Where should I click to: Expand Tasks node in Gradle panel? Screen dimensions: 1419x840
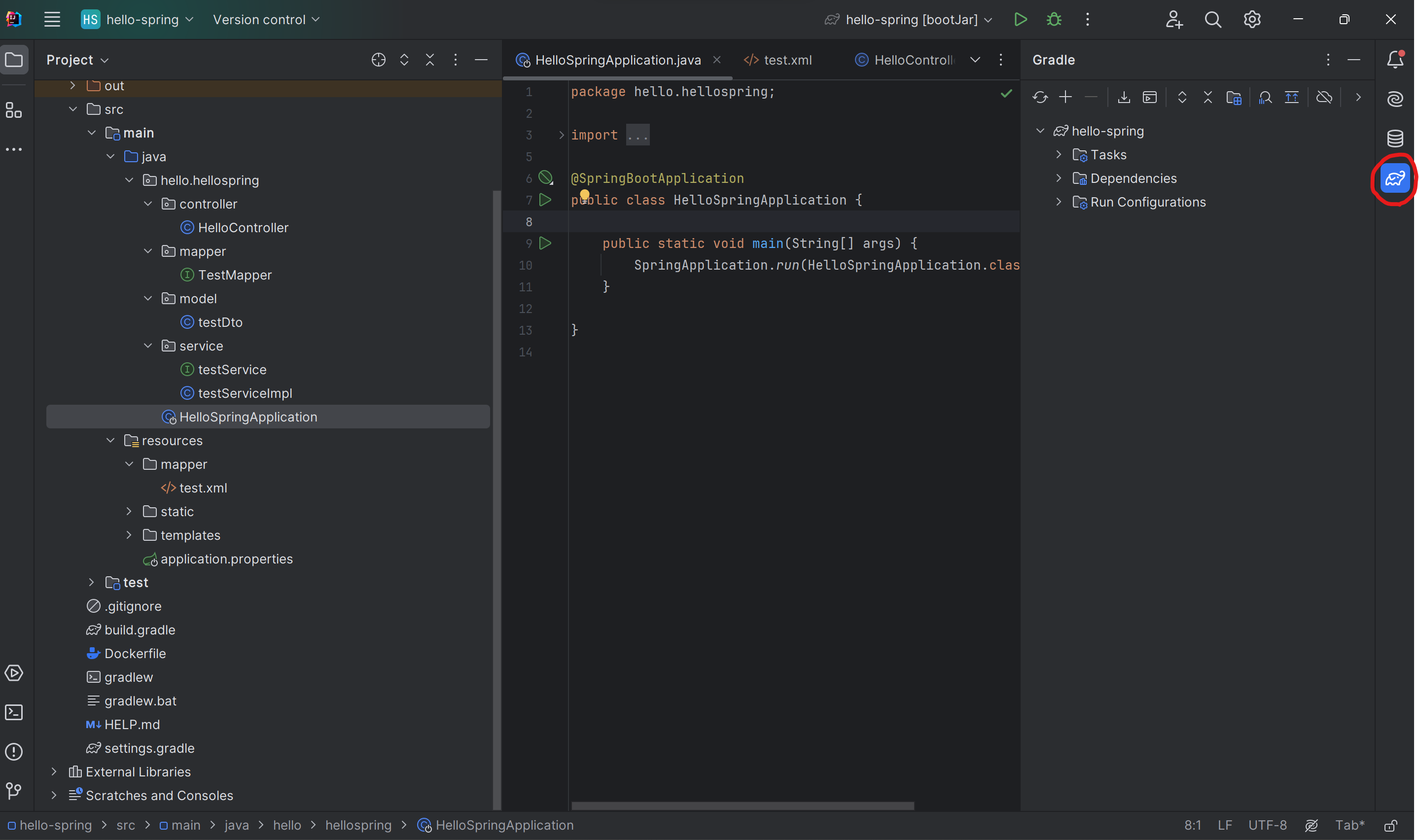pyautogui.click(x=1059, y=154)
